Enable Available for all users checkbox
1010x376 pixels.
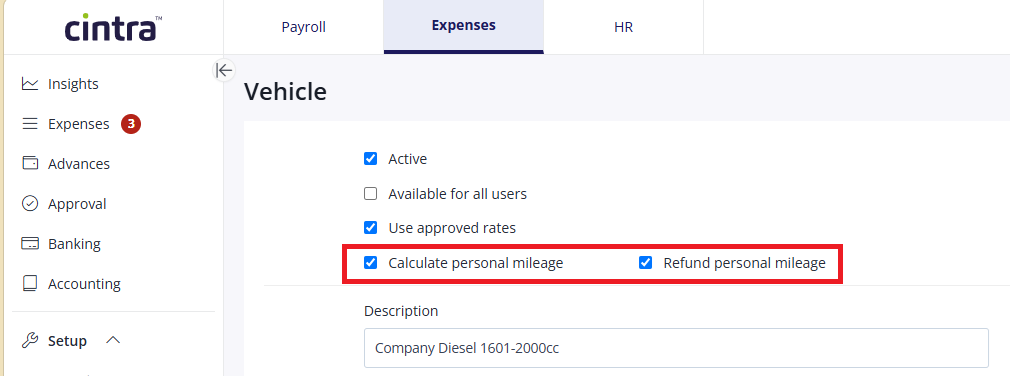click(x=370, y=193)
